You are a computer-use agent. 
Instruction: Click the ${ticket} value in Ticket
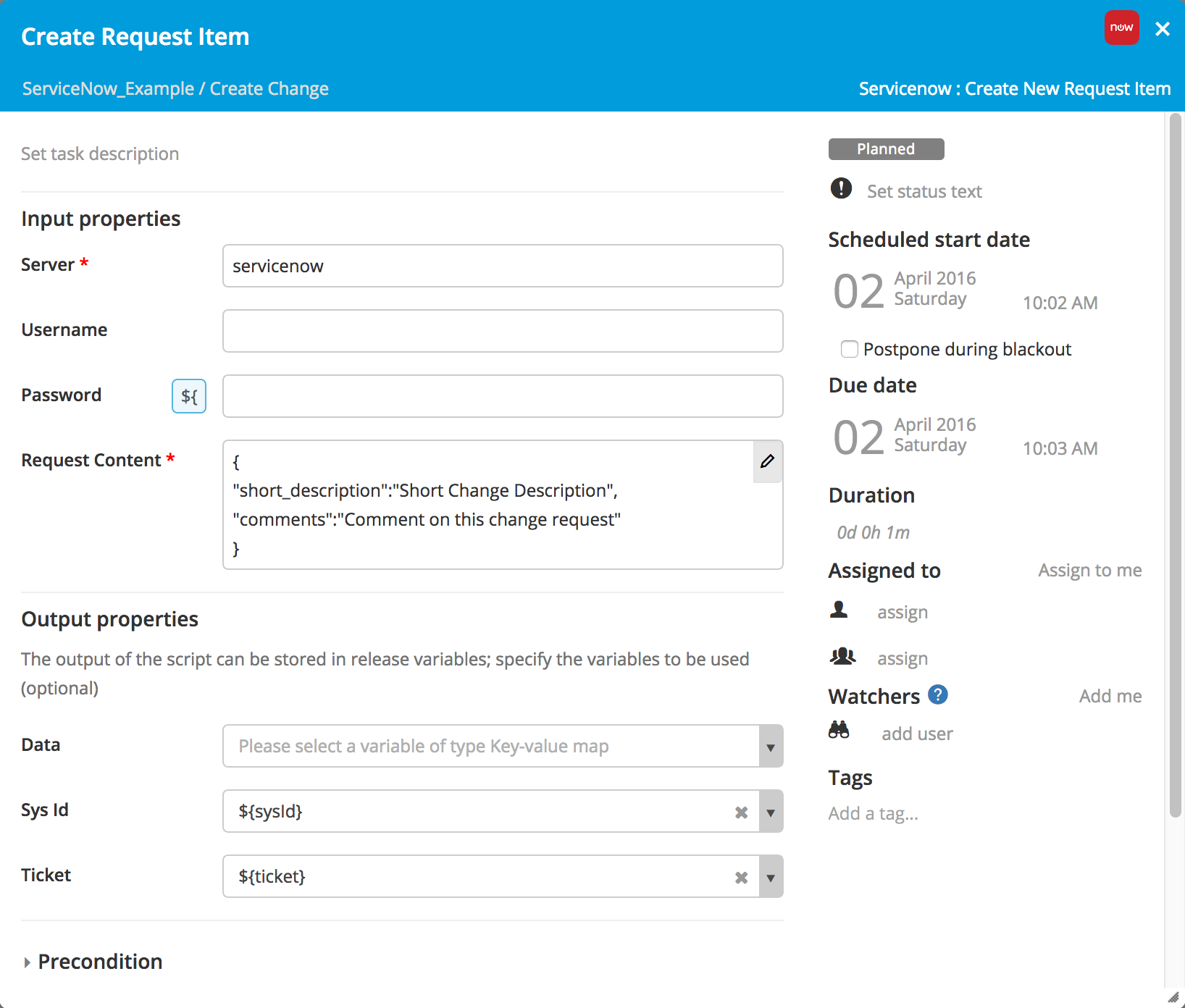point(272,876)
